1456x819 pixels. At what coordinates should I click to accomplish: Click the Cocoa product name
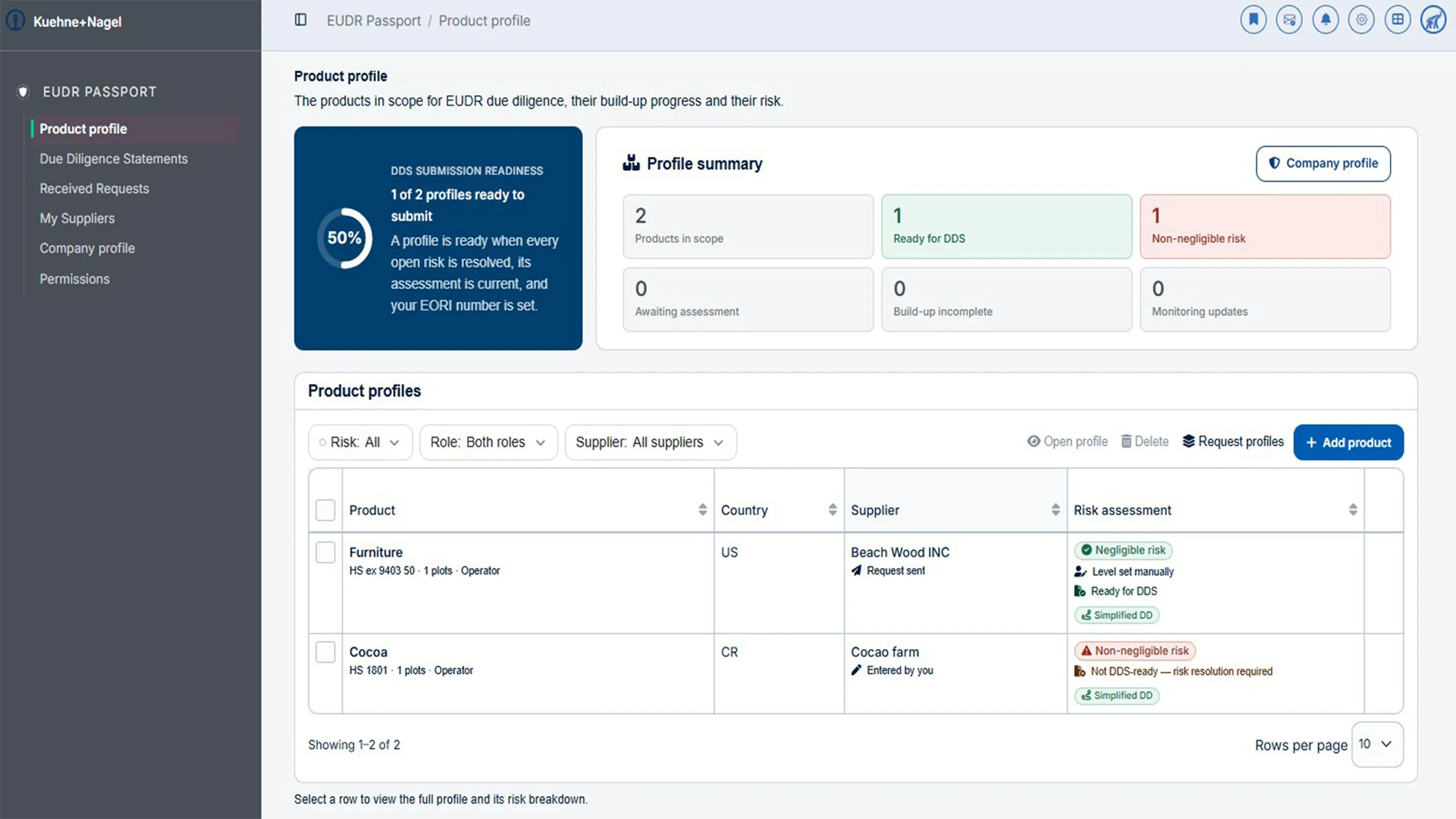(368, 652)
